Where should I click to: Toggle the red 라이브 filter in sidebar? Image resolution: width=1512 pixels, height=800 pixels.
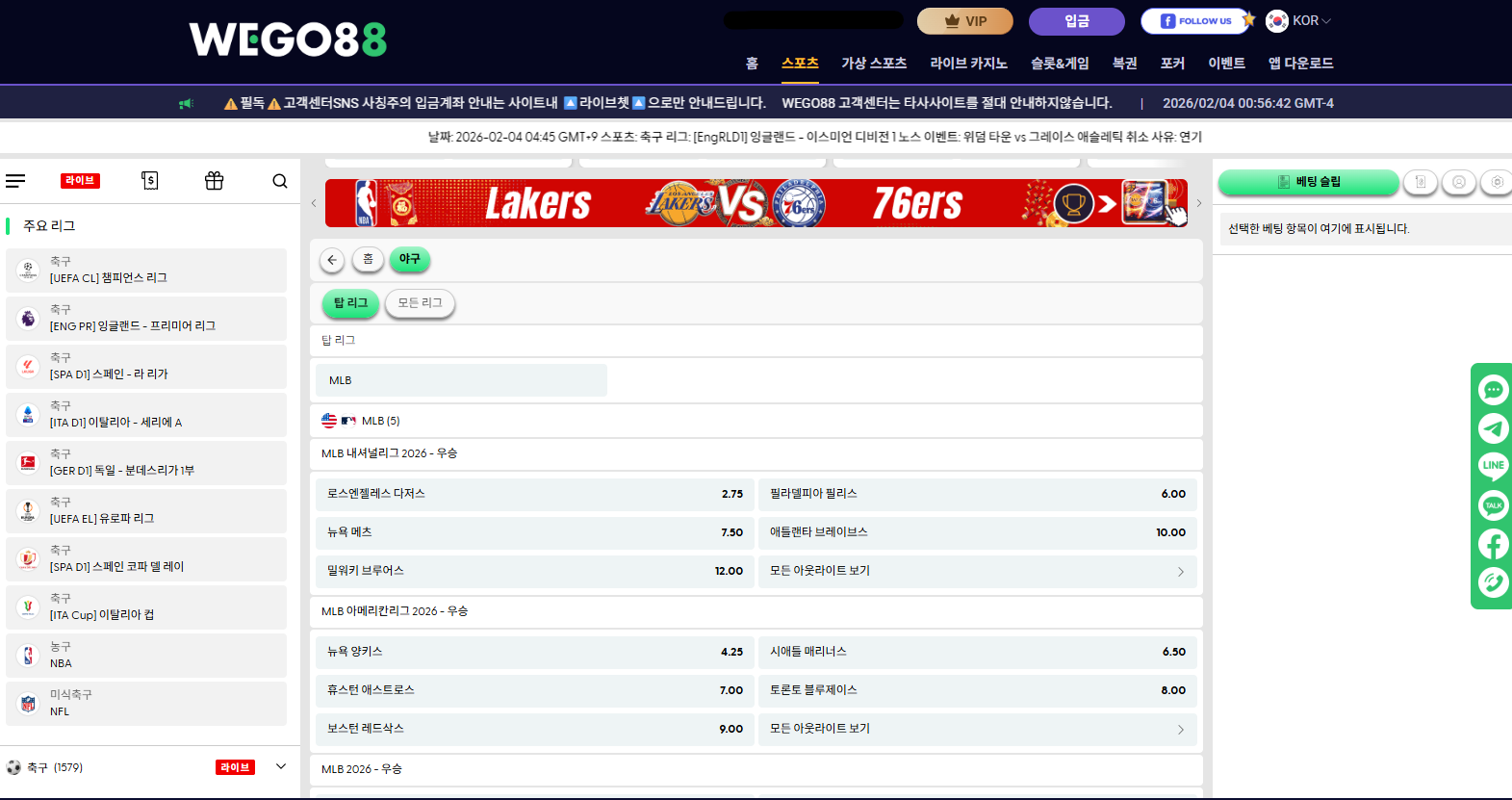click(x=81, y=181)
